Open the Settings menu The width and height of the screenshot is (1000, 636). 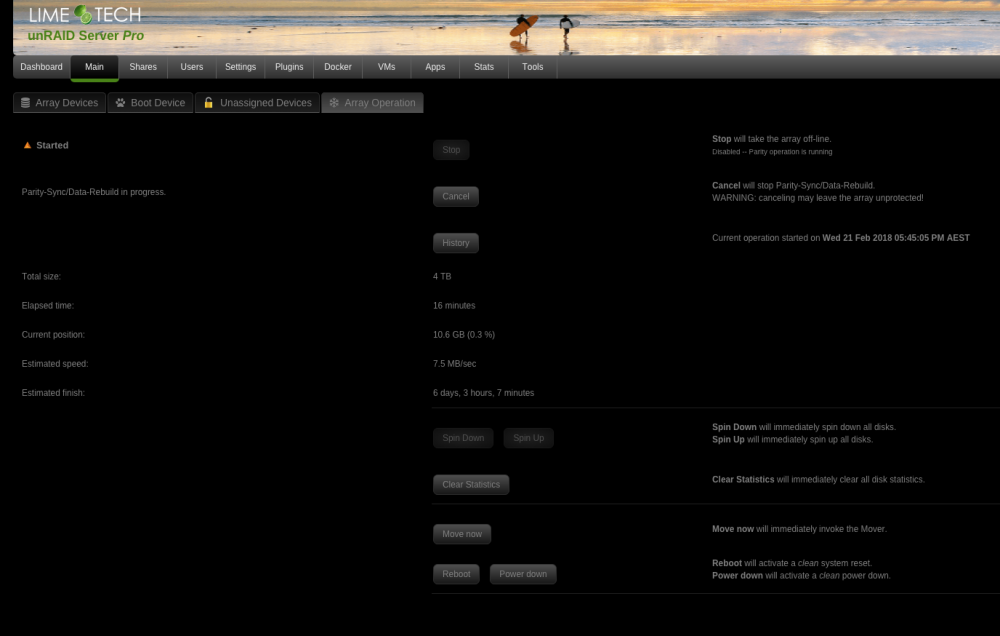click(x=240, y=67)
